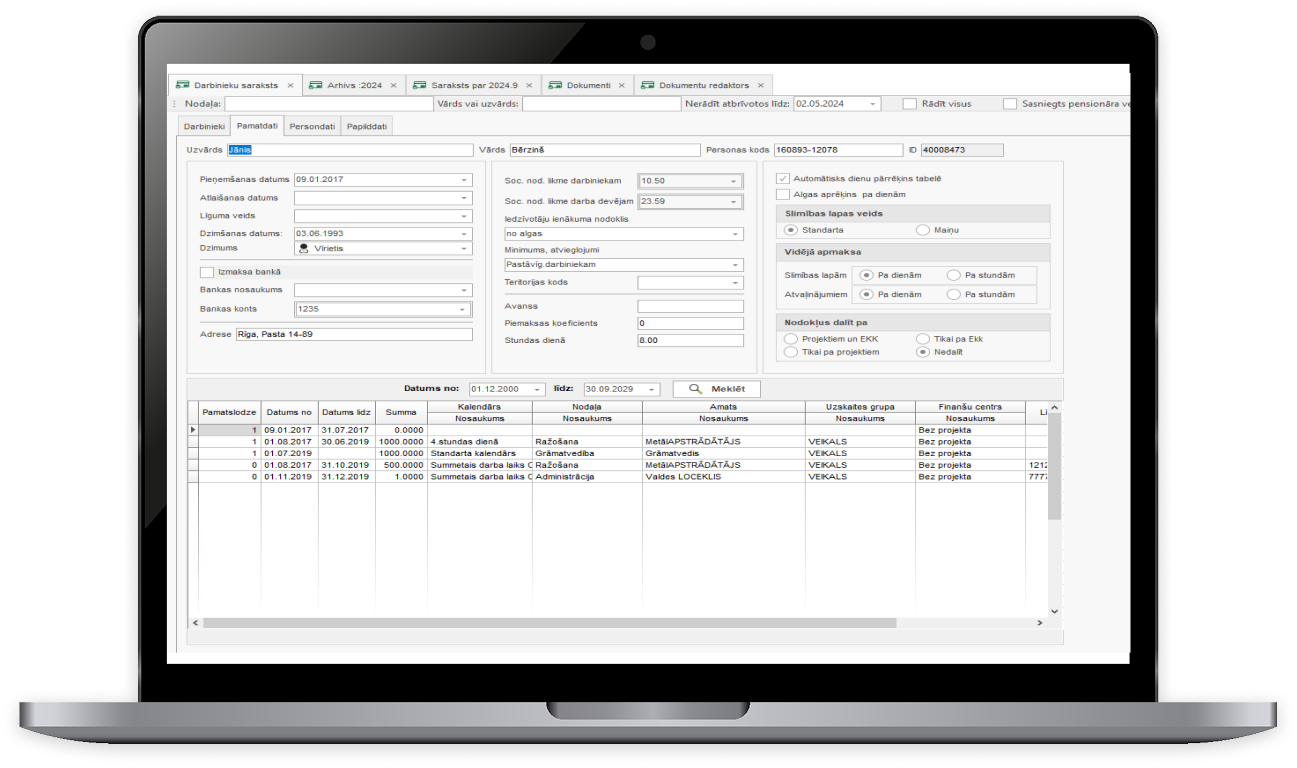Select the Maiņu radio button
Image resolution: width=1297 pixels, height=768 pixels.
pos(922,230)
